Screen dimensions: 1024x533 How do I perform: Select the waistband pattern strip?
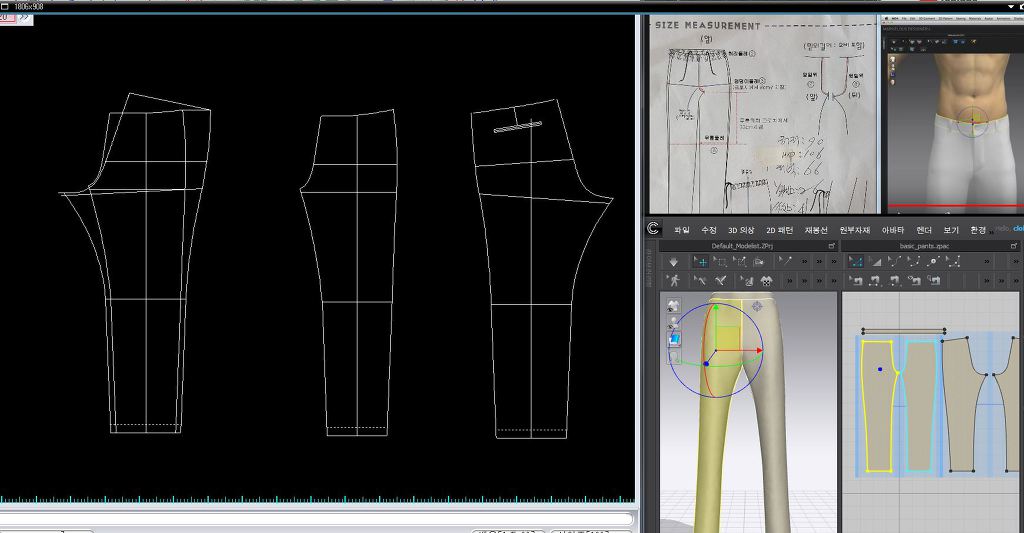903,332
